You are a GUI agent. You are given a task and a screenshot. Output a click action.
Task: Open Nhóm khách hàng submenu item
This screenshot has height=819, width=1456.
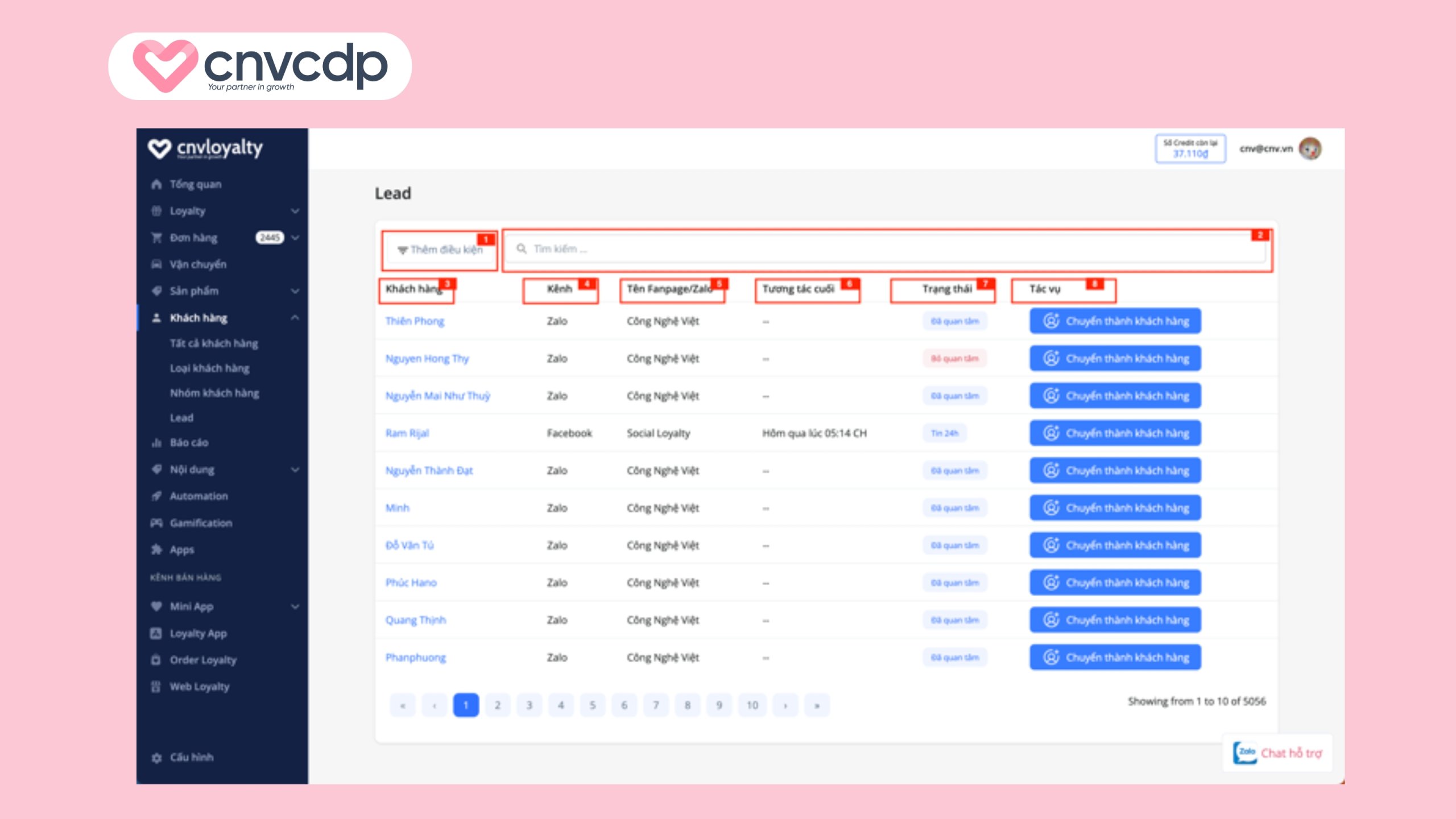coord(214,393)
